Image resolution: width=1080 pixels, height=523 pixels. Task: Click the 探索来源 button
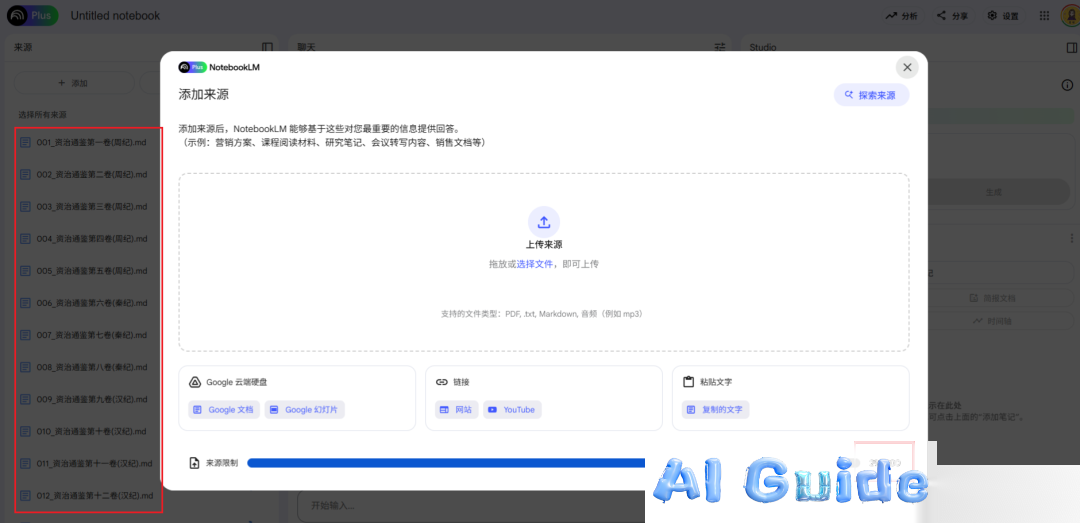coord(871,95)
